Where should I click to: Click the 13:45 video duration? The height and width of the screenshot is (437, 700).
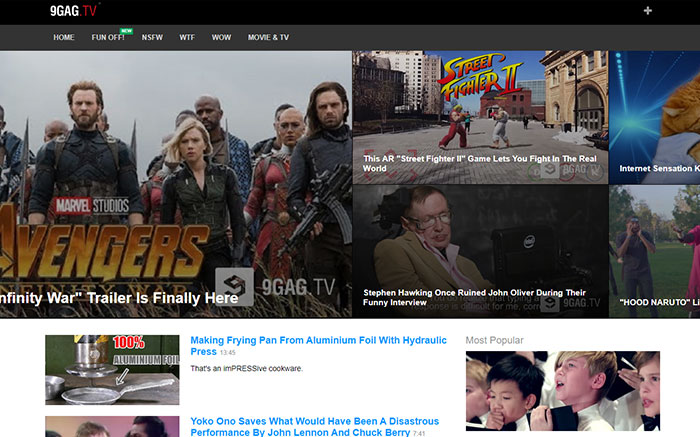click(227, 353)
